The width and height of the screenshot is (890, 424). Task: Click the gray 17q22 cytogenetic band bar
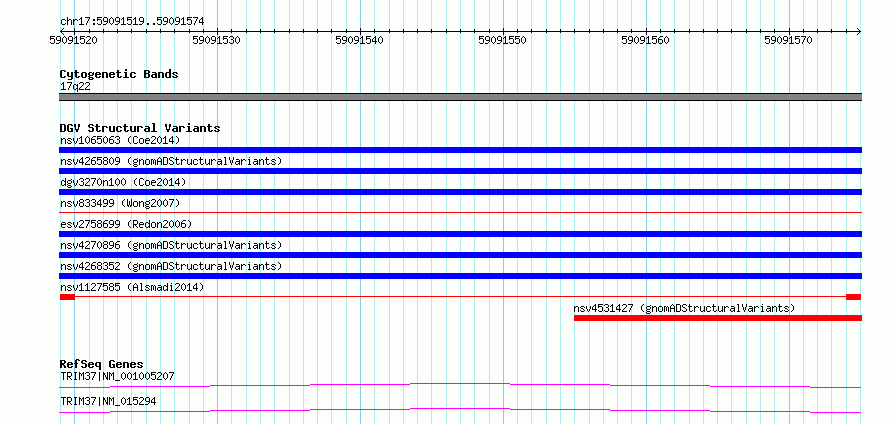[x=460, y=97]
